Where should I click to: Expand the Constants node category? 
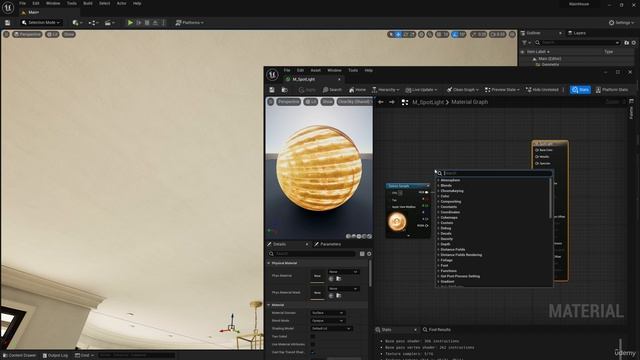[448, 207]
